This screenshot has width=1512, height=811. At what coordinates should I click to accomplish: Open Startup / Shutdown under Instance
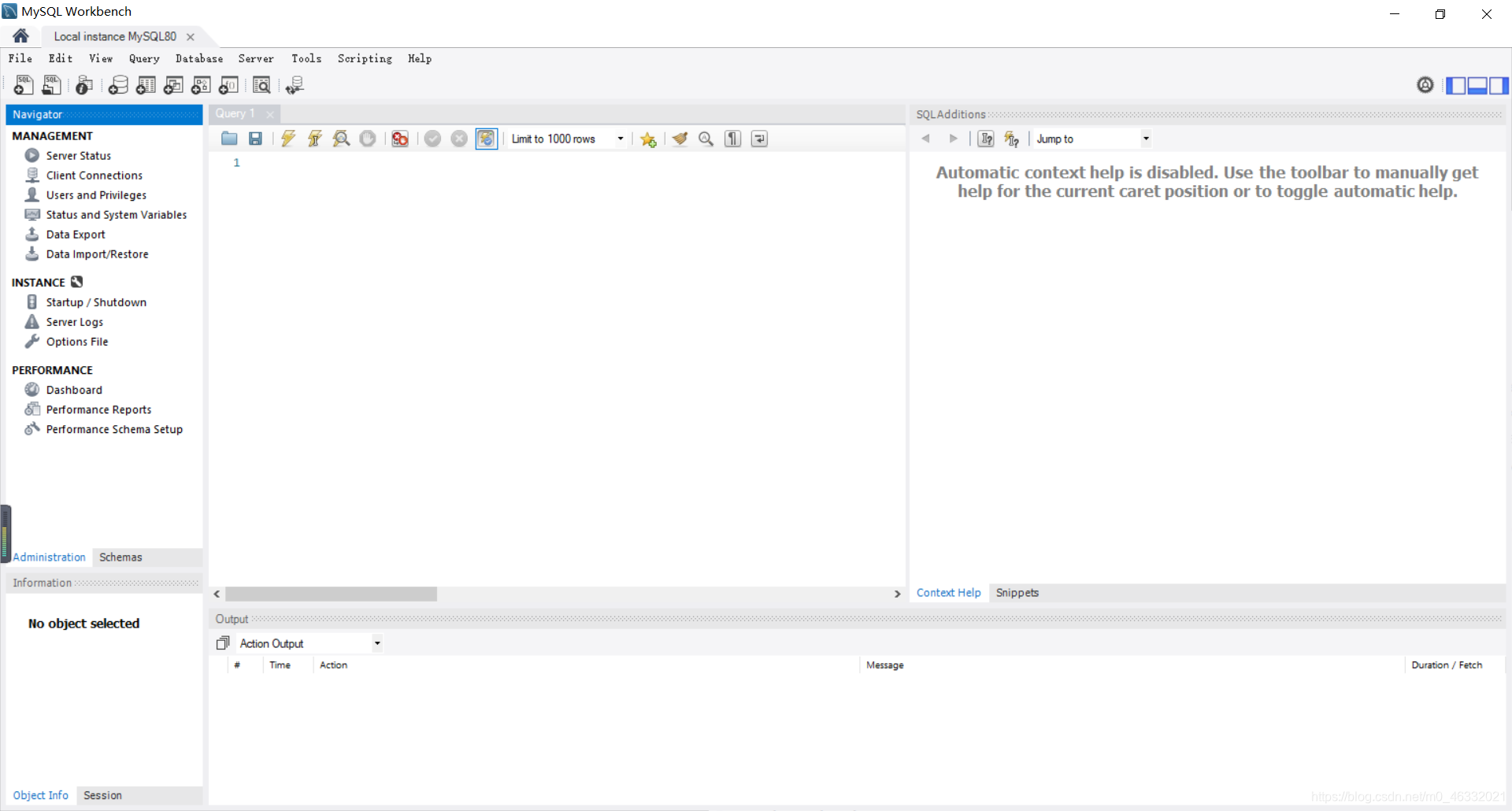coord(96,302)
